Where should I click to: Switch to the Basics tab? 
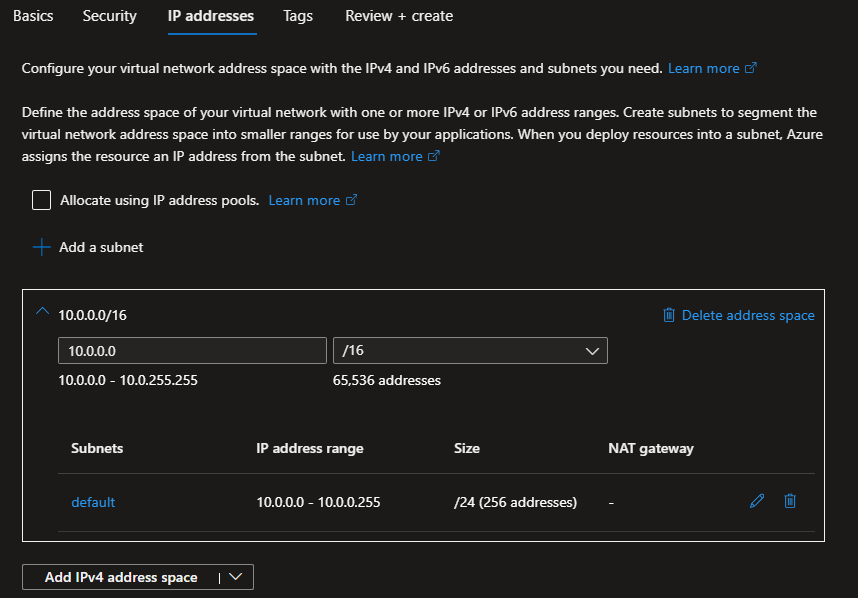(x=33, y=16)
